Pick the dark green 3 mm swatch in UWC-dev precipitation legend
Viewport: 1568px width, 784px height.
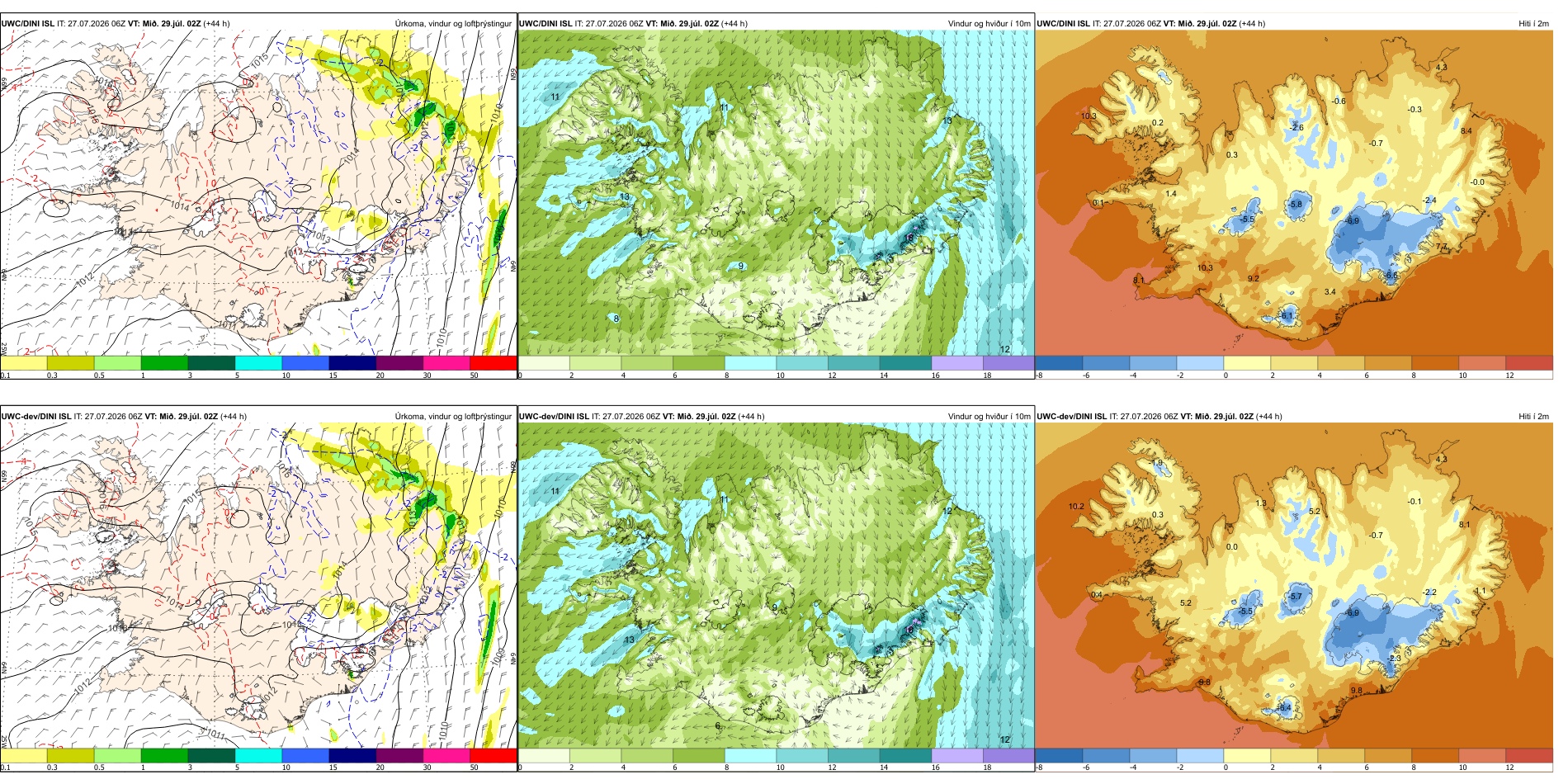coord(211,755)
